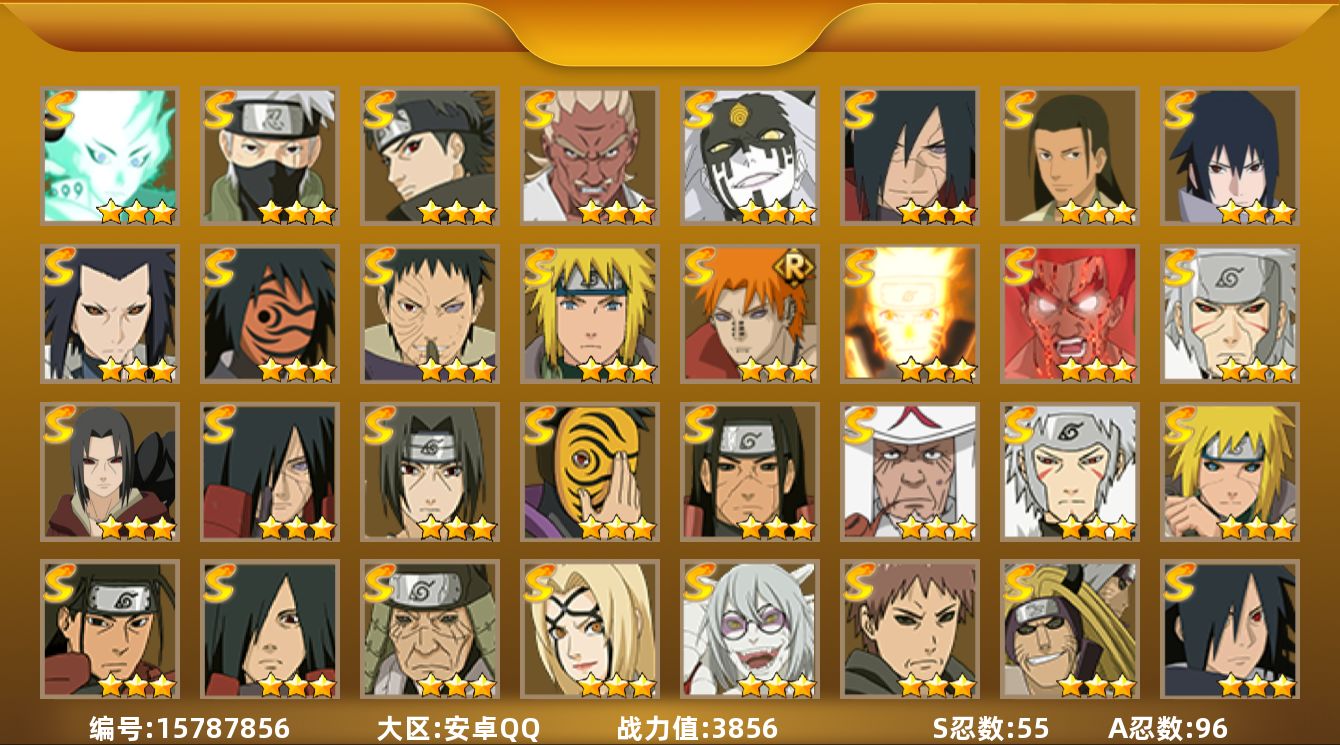Screen dimensions: 1340x745
Task: Select the red-skinned Might Guy portrait
Action: [1070, 314]
